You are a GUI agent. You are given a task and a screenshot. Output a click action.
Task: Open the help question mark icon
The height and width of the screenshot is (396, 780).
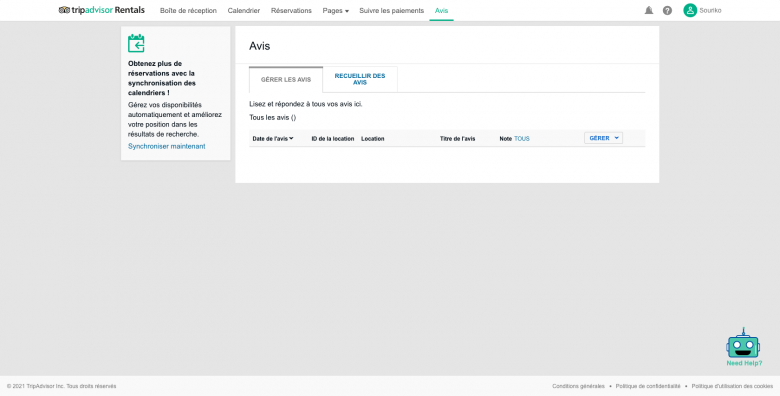[667, 10]
